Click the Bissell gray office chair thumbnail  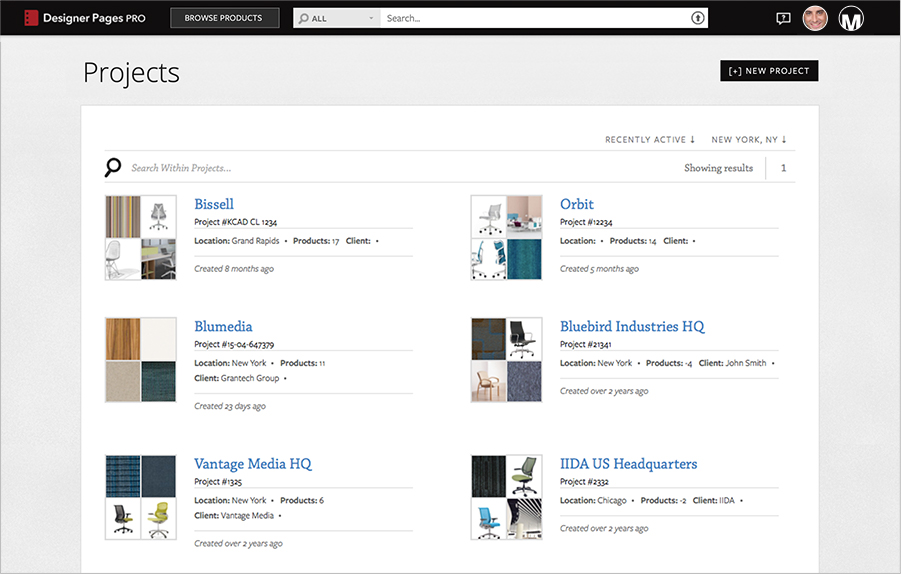coord(159,217)
